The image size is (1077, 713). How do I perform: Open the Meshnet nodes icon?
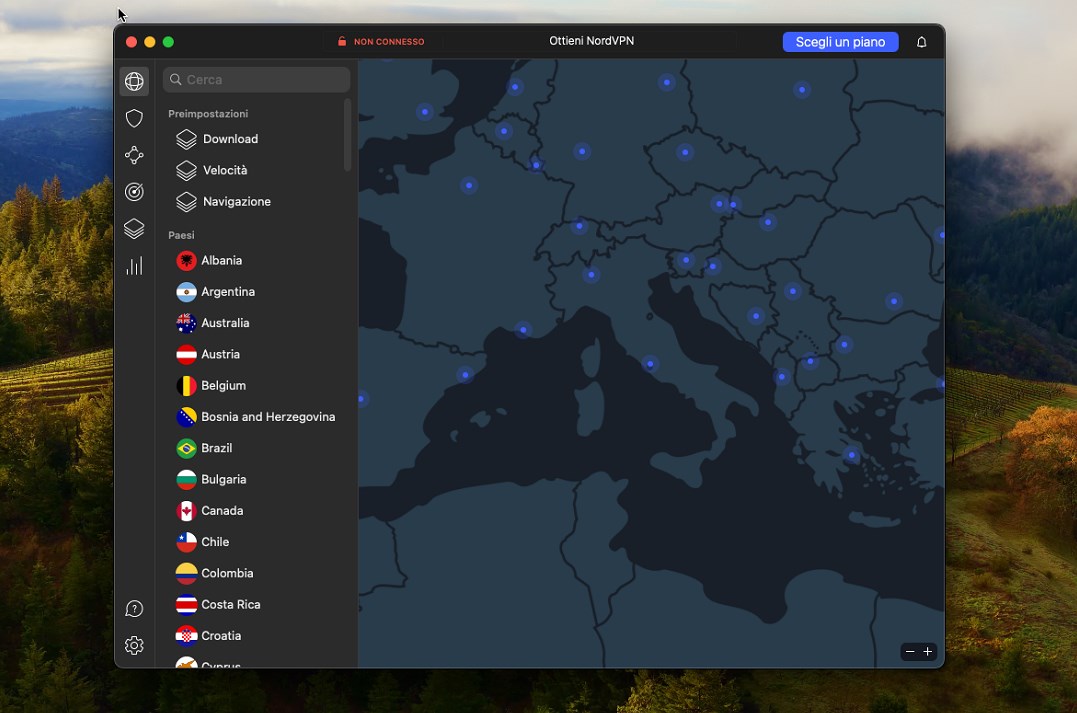pos(134,155)
